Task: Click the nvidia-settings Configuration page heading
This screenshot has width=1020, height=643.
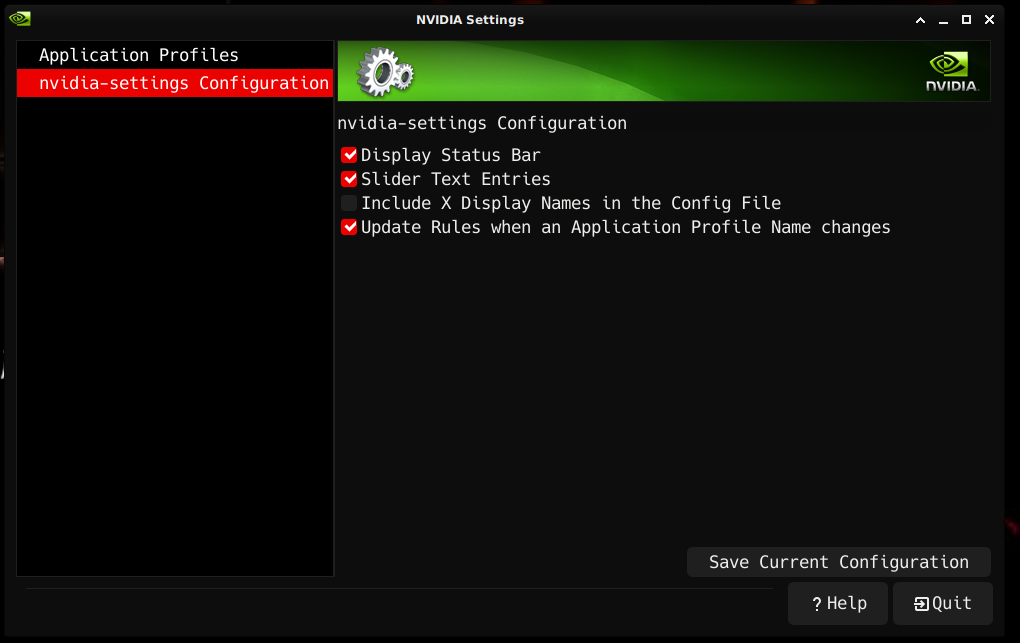Action: 482,123
